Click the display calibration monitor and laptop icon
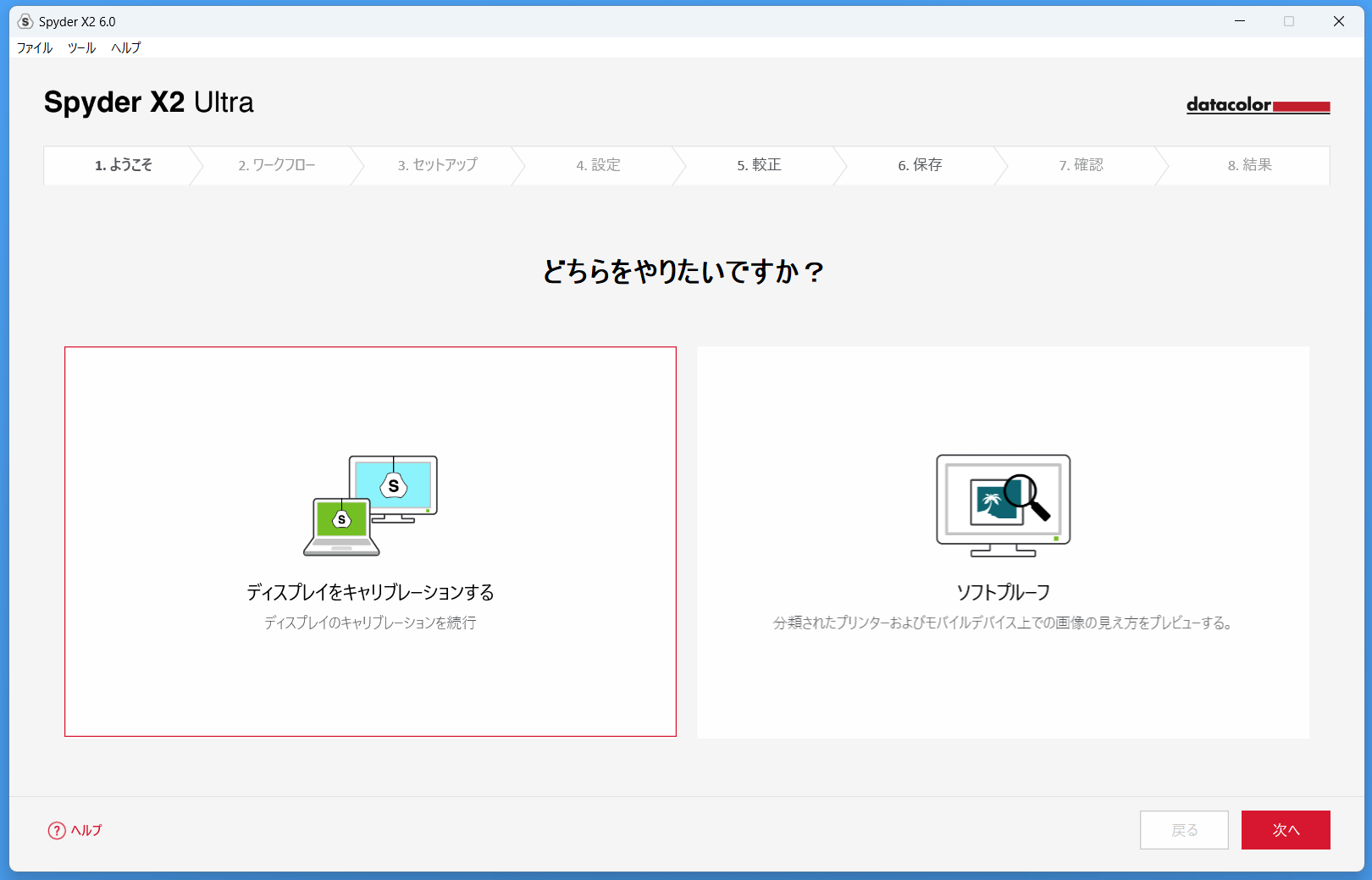This screenshot has width=1372, height=880. click(x=371, y=506)
